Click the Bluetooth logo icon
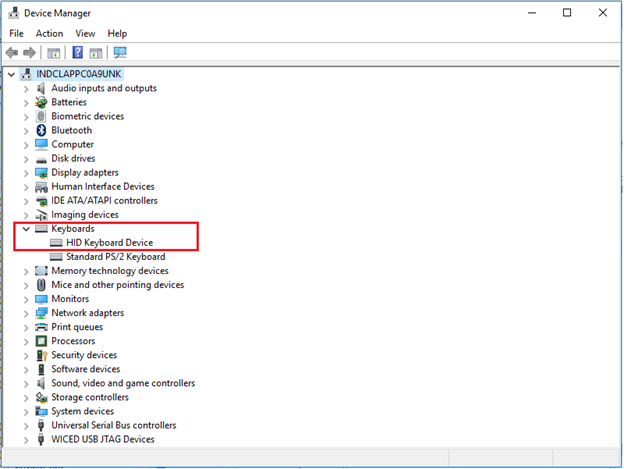This screenshot has height=469, width=624. tap(41, 130)
